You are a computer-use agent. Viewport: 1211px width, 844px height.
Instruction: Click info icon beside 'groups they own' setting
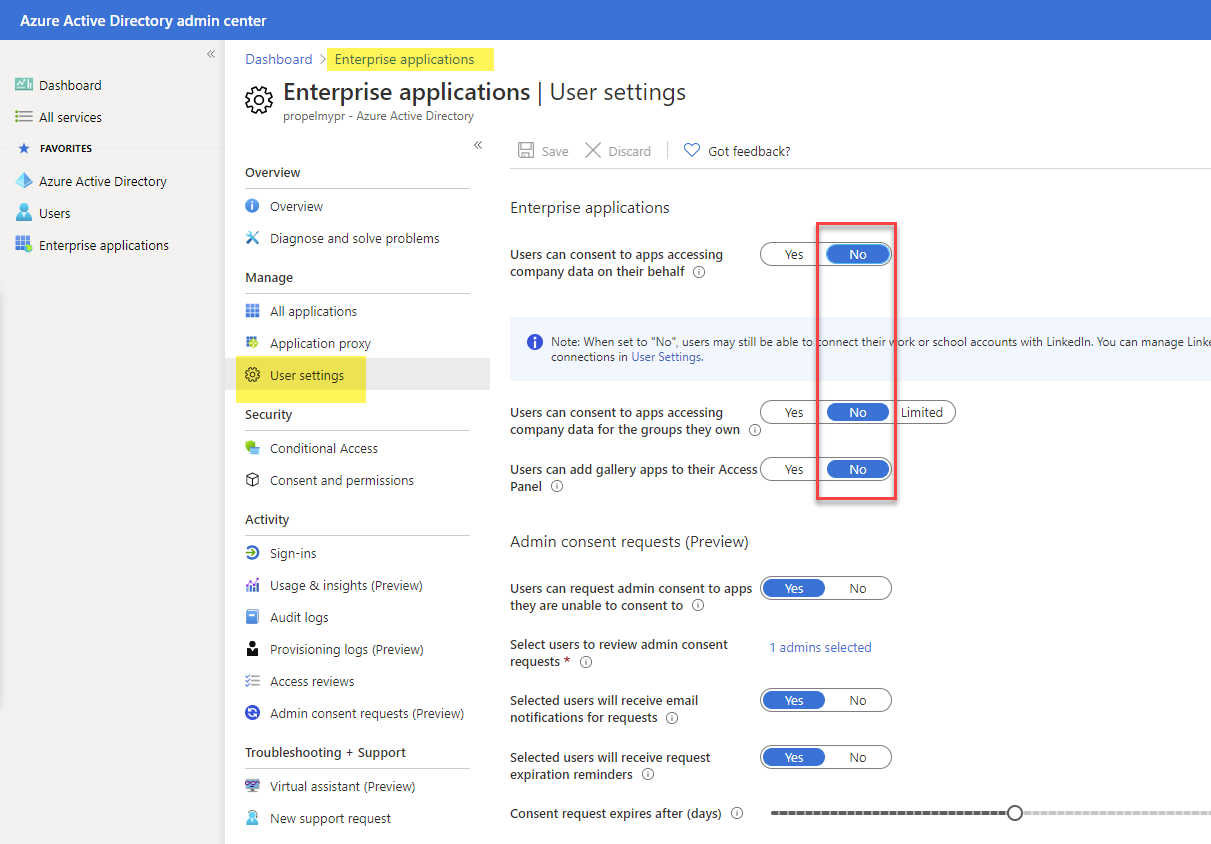755,430
